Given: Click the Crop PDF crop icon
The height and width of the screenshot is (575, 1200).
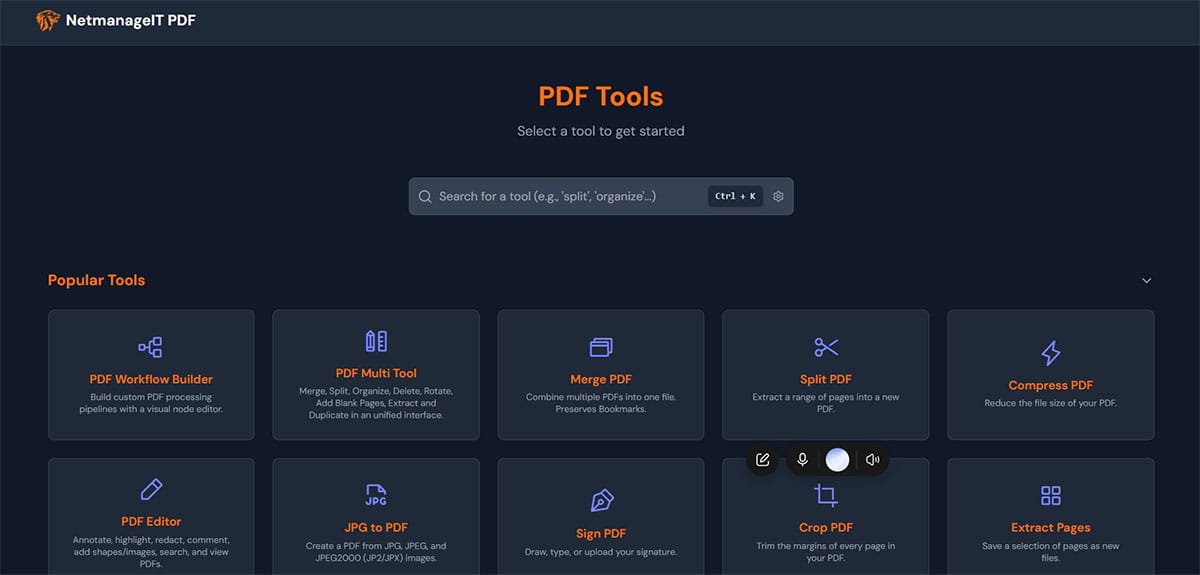Looking at the screenshot, I should tap(826, 495).
